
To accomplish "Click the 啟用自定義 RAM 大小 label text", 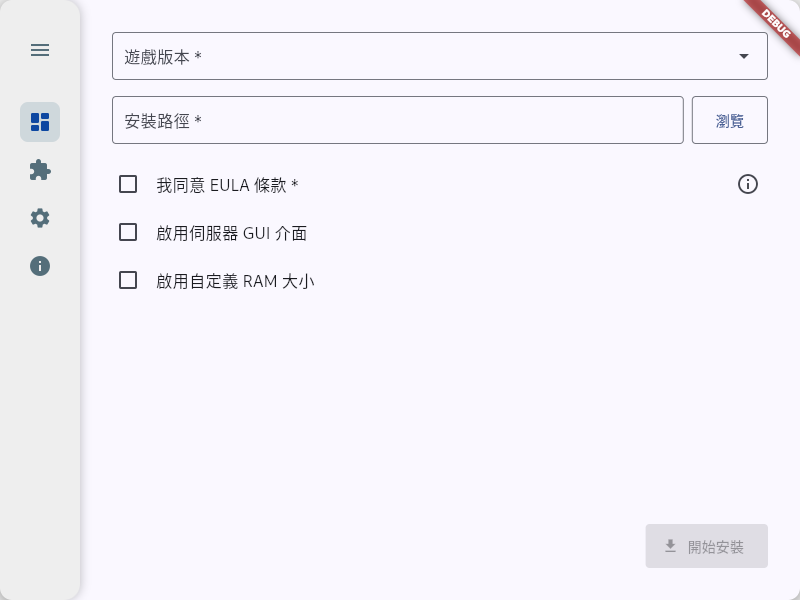I will point(235,281).
